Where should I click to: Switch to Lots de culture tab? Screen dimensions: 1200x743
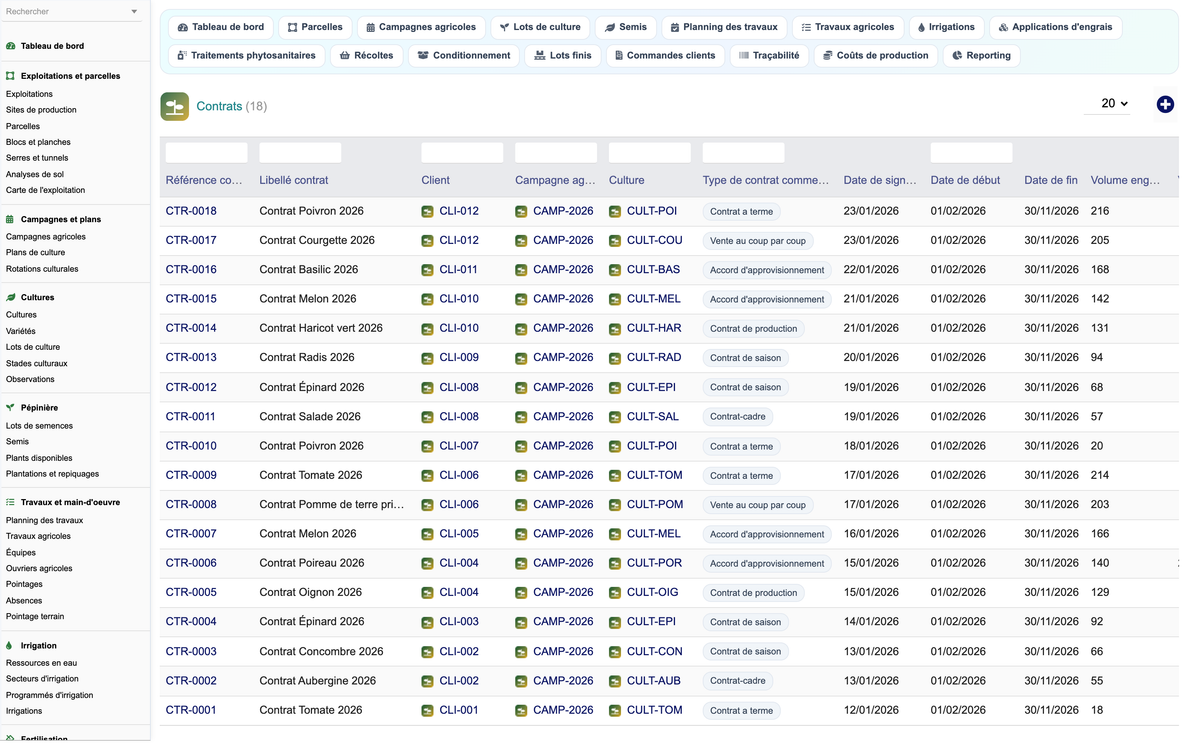540,27
